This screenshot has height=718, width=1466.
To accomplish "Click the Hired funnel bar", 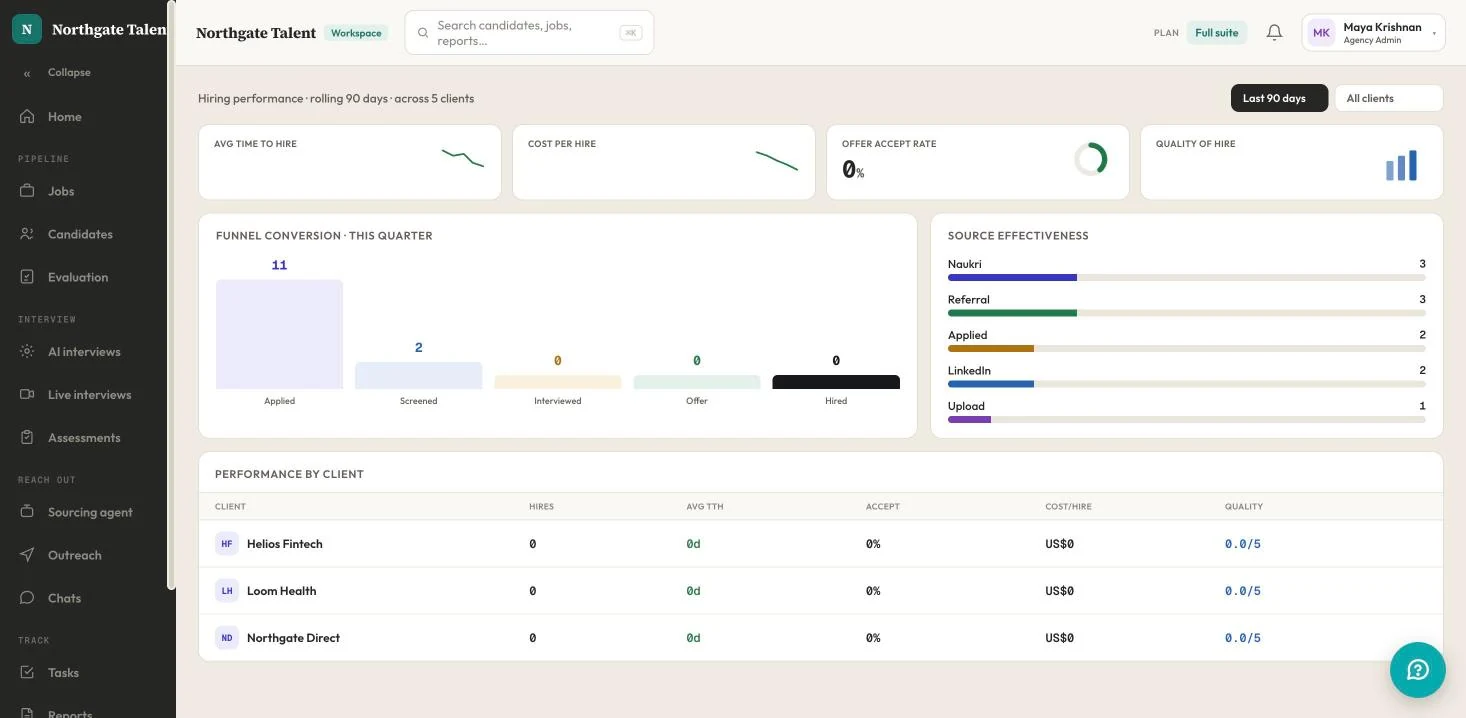I will tap(836, 382).
